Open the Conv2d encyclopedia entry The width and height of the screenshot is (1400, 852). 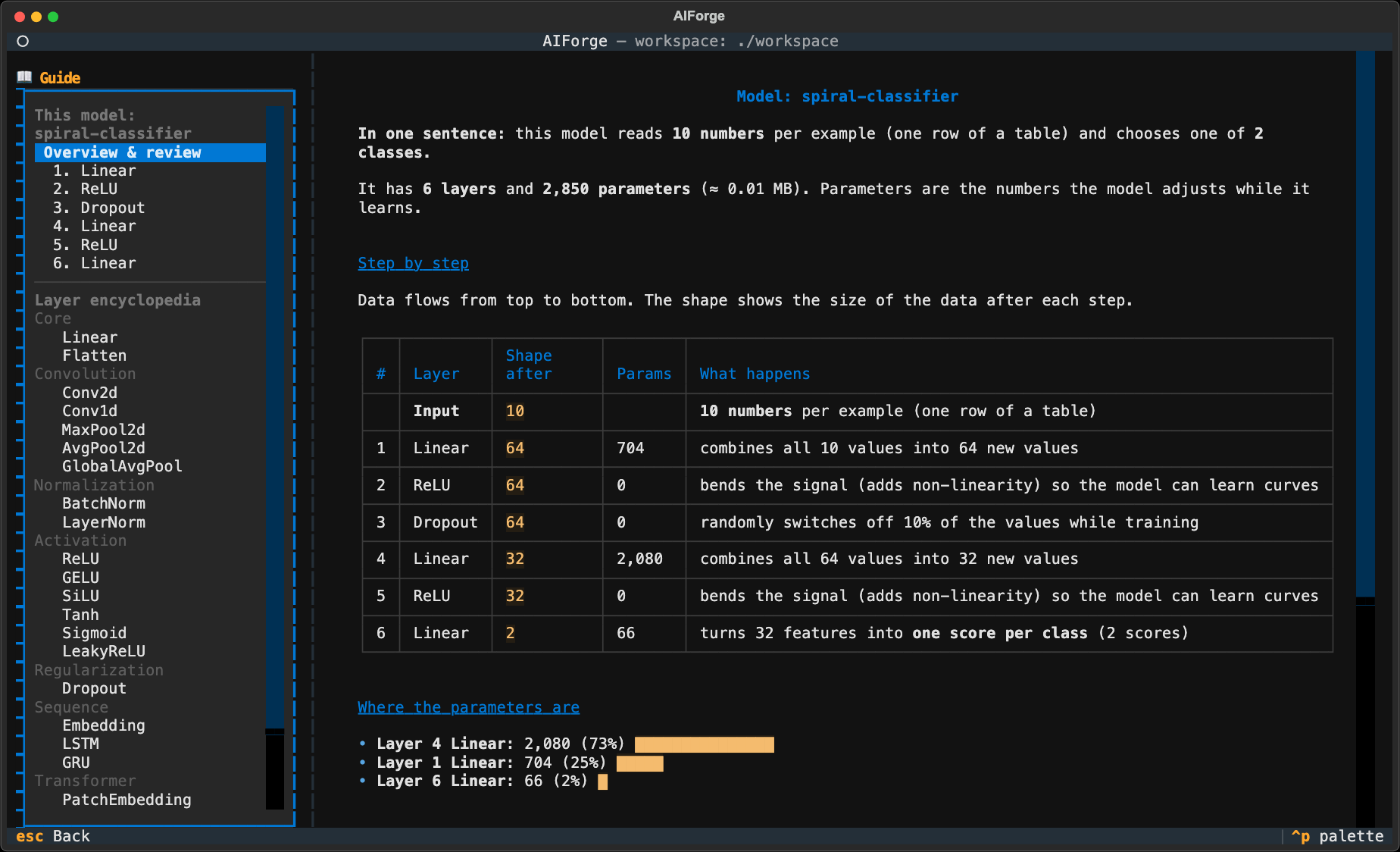(x=90, y=393)
